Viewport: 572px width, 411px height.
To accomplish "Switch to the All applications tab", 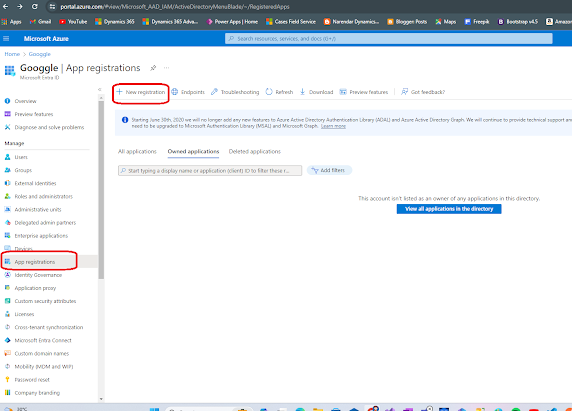I will pos(137,151).
